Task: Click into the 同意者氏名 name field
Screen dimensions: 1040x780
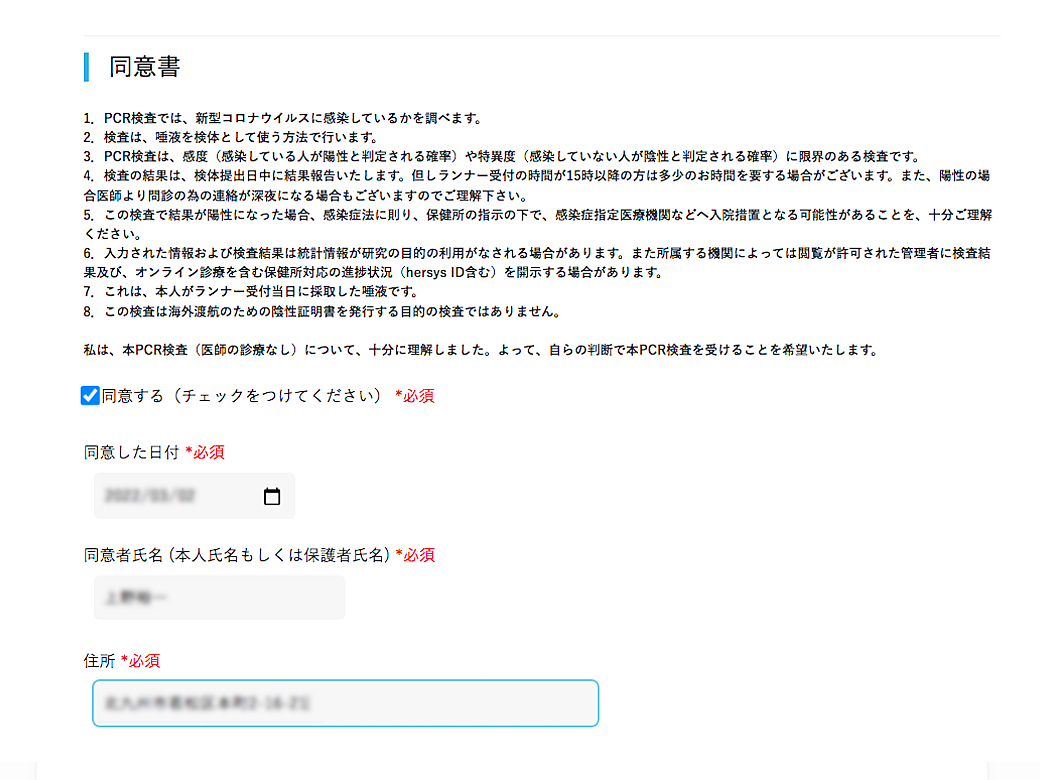Action: tap(219, 598)
